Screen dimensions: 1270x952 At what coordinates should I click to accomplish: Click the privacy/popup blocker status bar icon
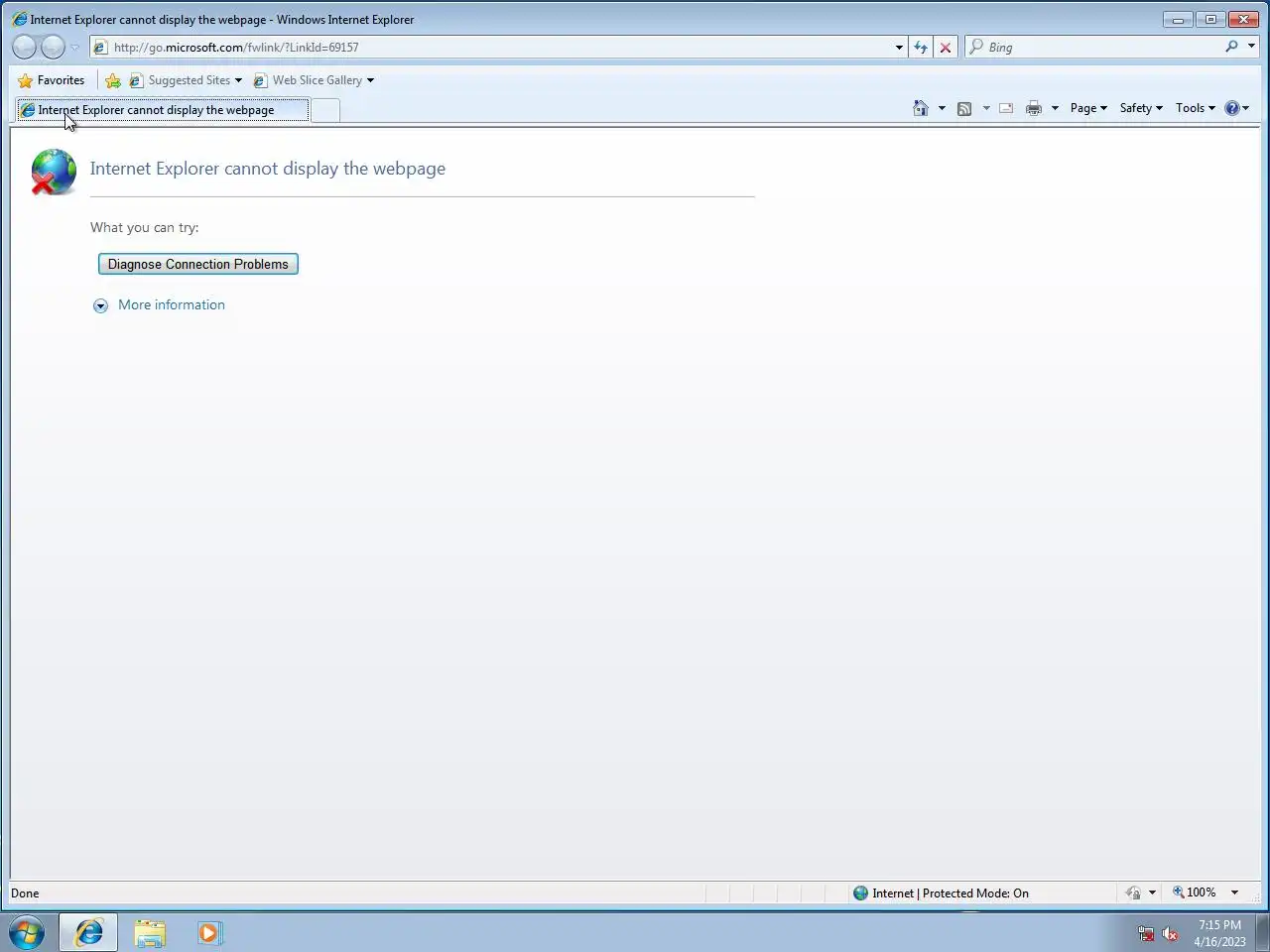point(1133,892)
